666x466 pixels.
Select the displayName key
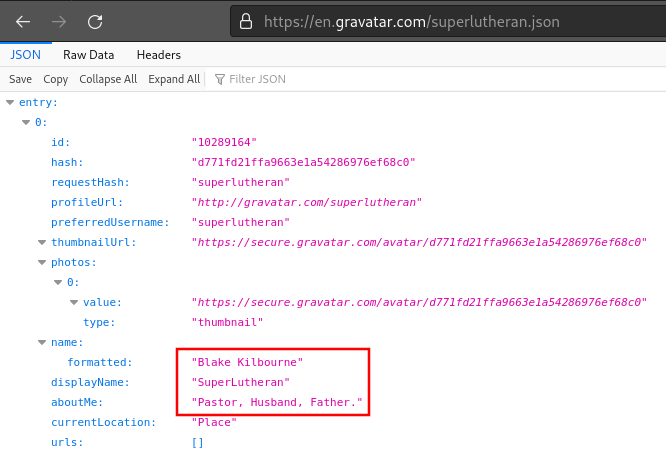pos(90,382)
